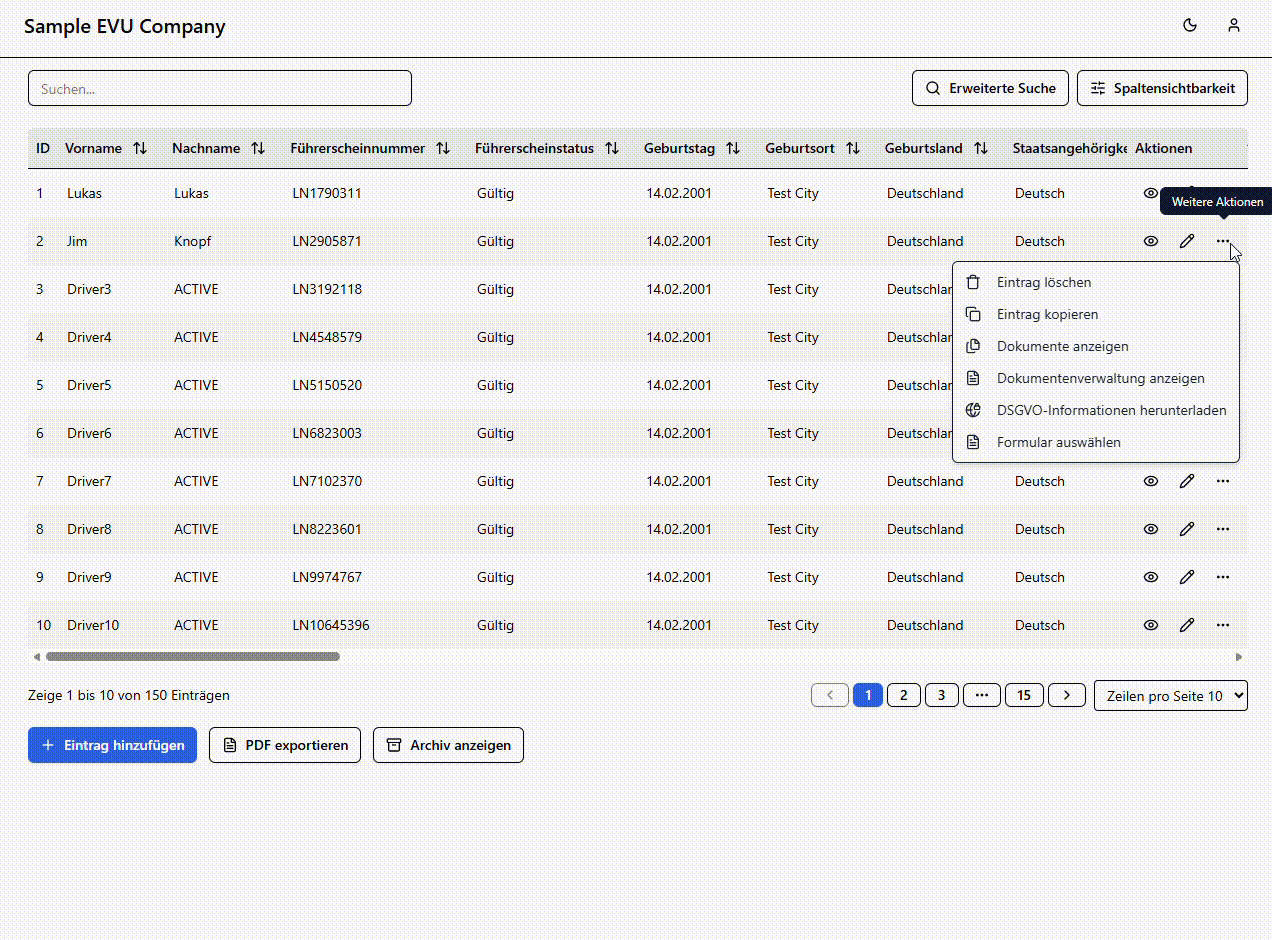
Task: View Lukas entry via eye icon
Action: coord(1151,193)
